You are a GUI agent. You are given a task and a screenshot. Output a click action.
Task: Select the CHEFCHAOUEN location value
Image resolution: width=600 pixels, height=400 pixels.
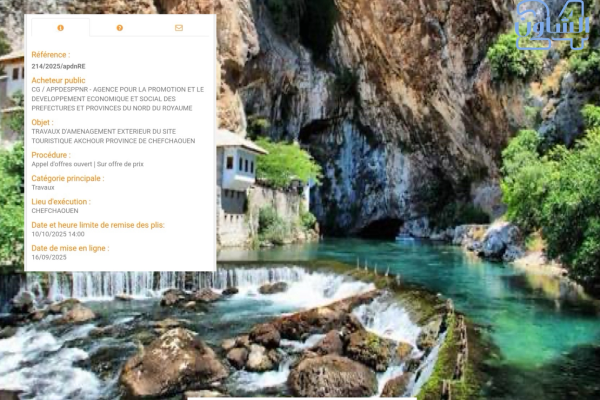pos(55,211)
